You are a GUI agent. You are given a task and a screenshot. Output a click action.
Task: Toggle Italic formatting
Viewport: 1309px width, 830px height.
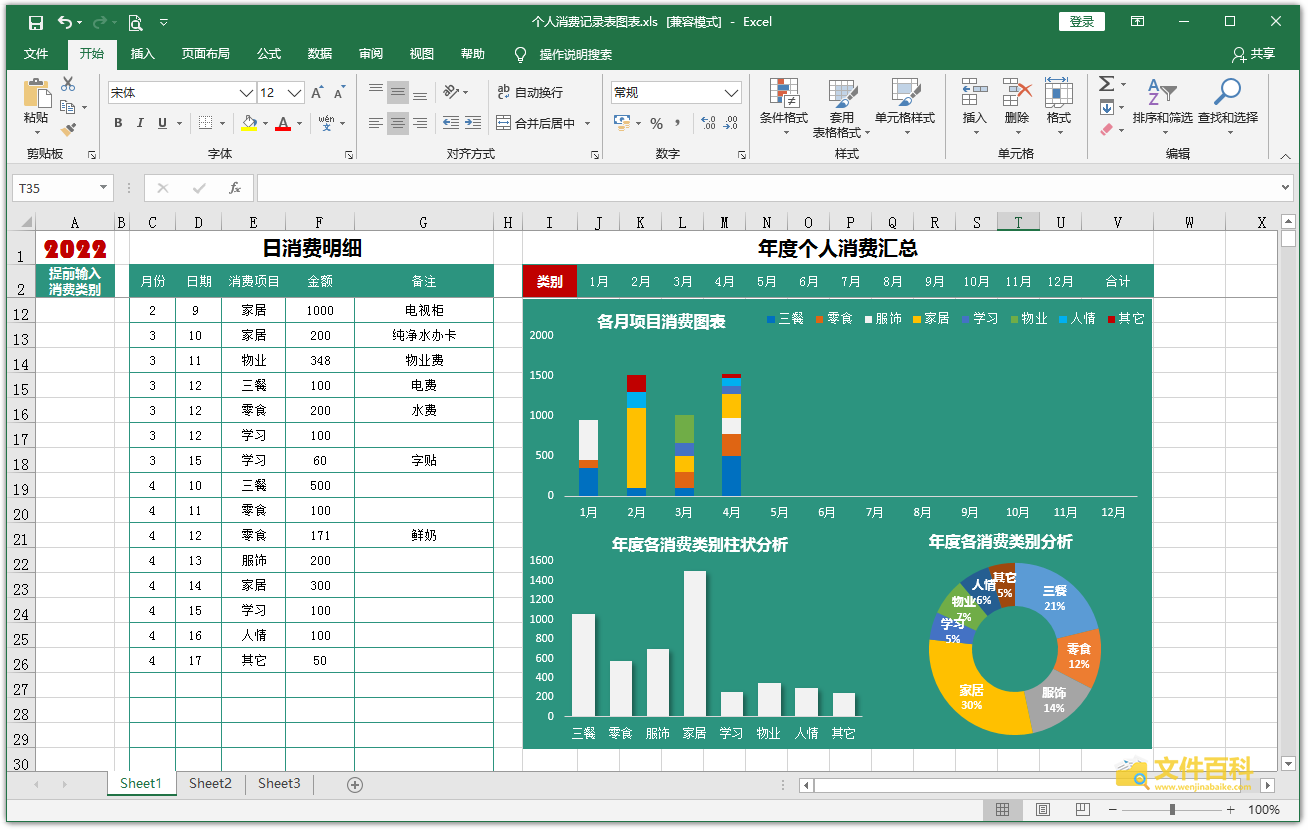pyautogui.click(x=140, y=123)
